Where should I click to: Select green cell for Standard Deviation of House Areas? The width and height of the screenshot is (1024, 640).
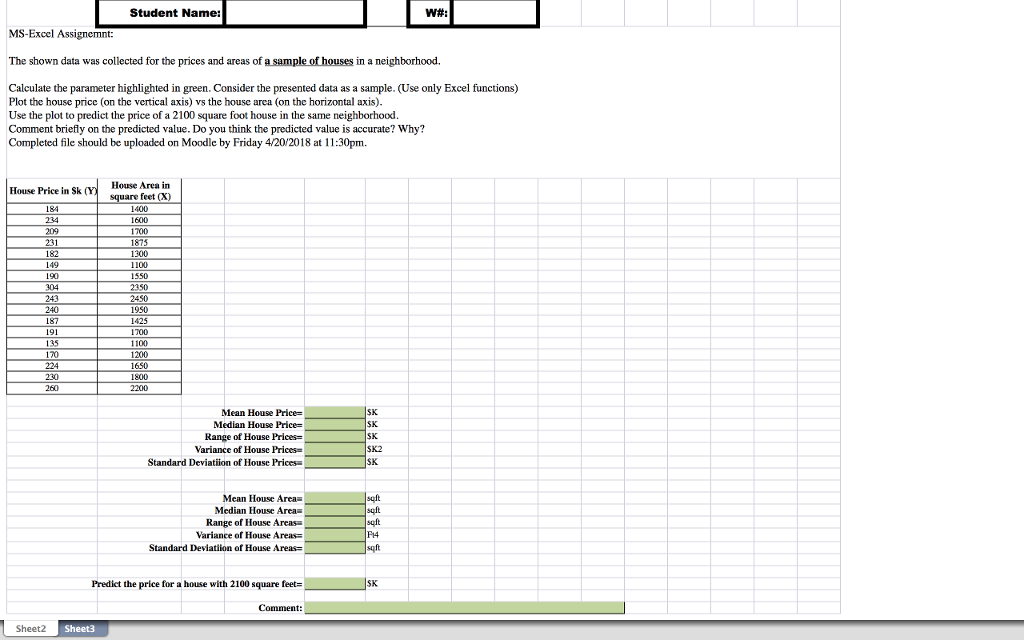335,547
